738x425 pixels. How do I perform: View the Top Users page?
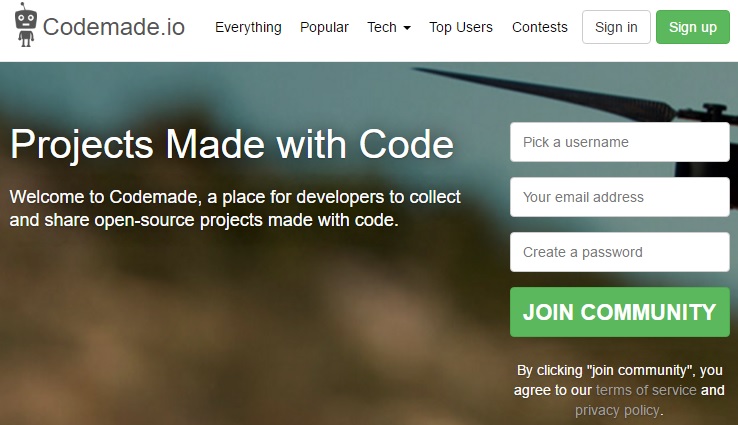pyautogui.click(x=461, y=27)
